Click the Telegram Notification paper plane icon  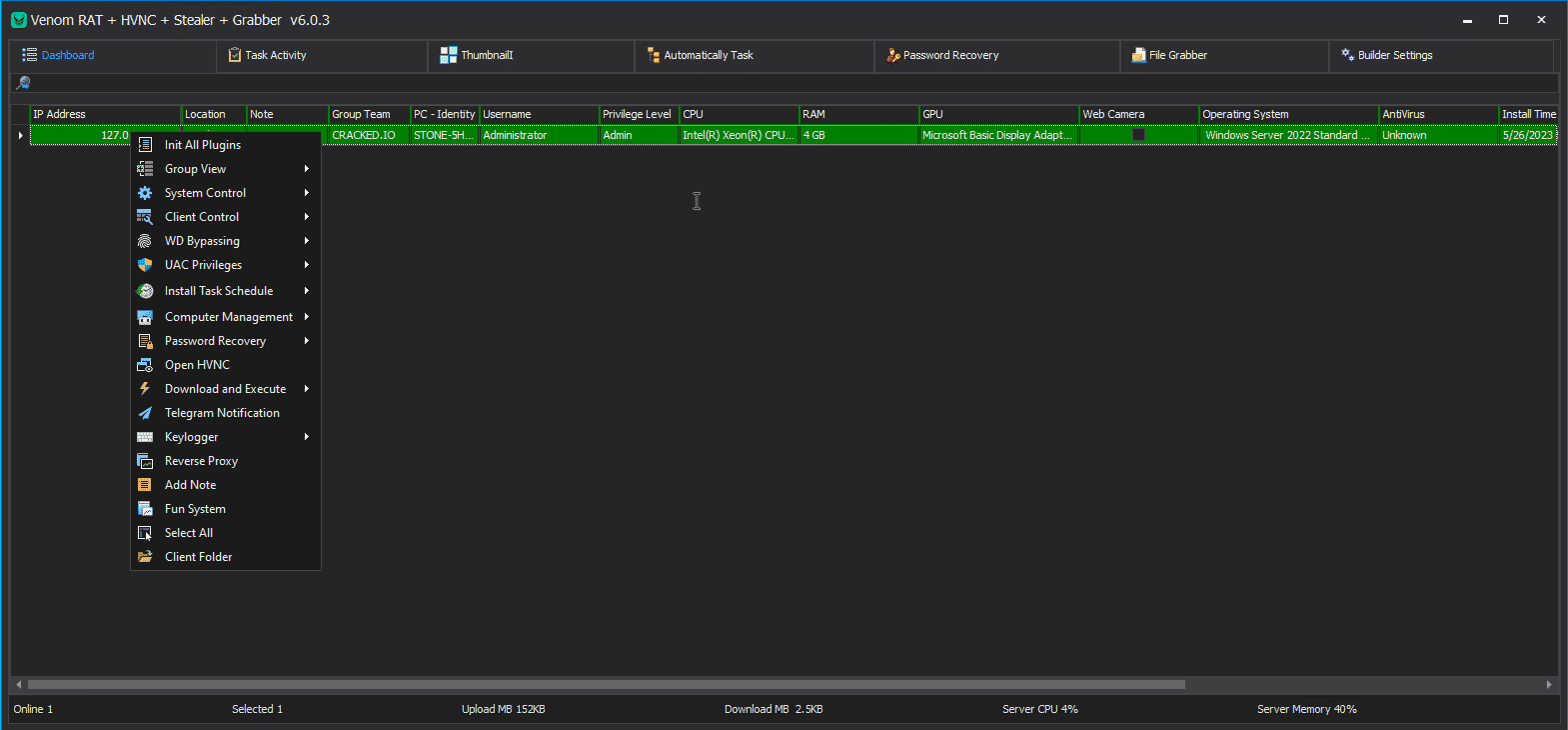(145, 413)
